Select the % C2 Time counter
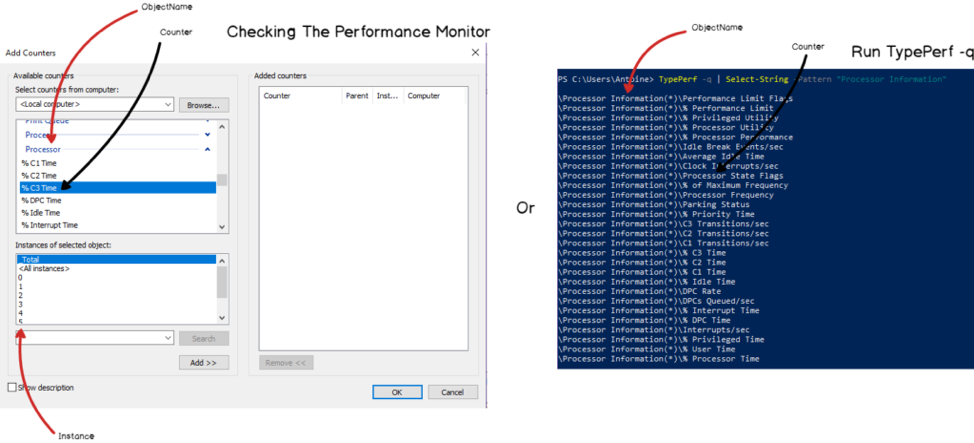974x443 pixels. 116,176
